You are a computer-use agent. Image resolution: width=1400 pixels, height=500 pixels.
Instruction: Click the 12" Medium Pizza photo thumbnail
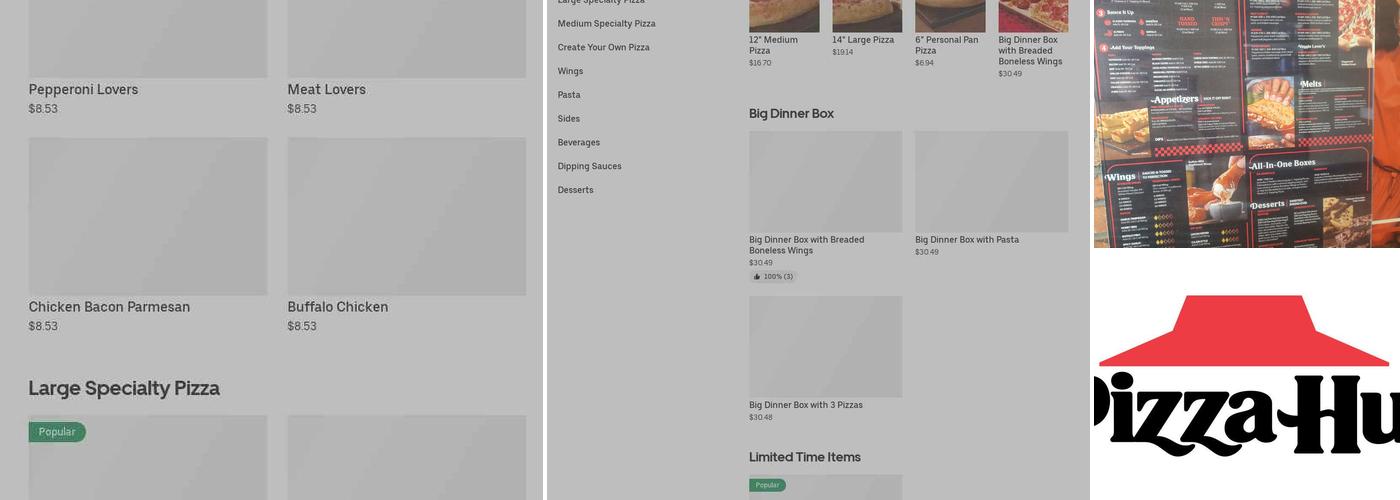click(784, 16)
